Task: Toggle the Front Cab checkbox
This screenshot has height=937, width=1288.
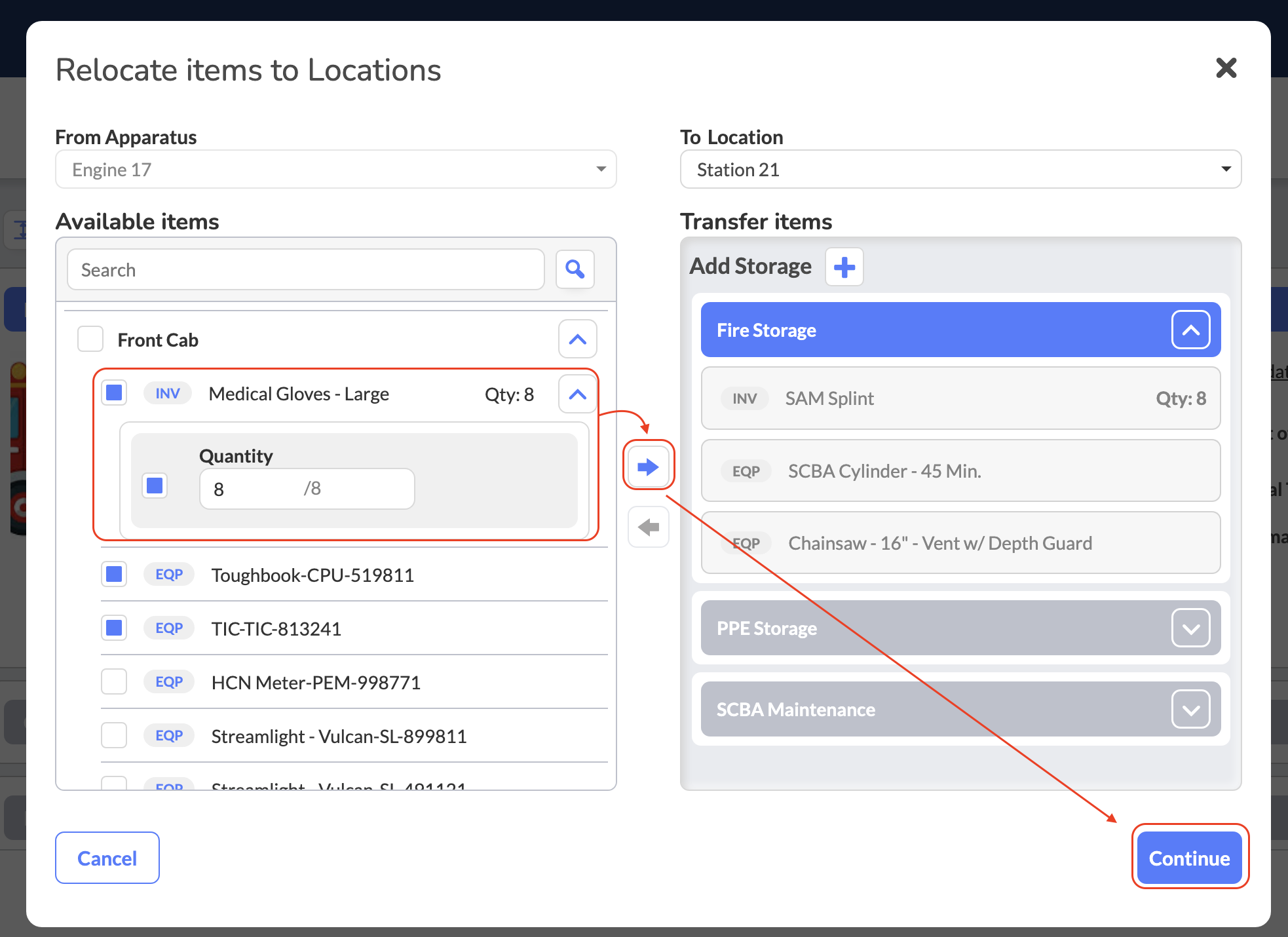Action: (90, 339)
